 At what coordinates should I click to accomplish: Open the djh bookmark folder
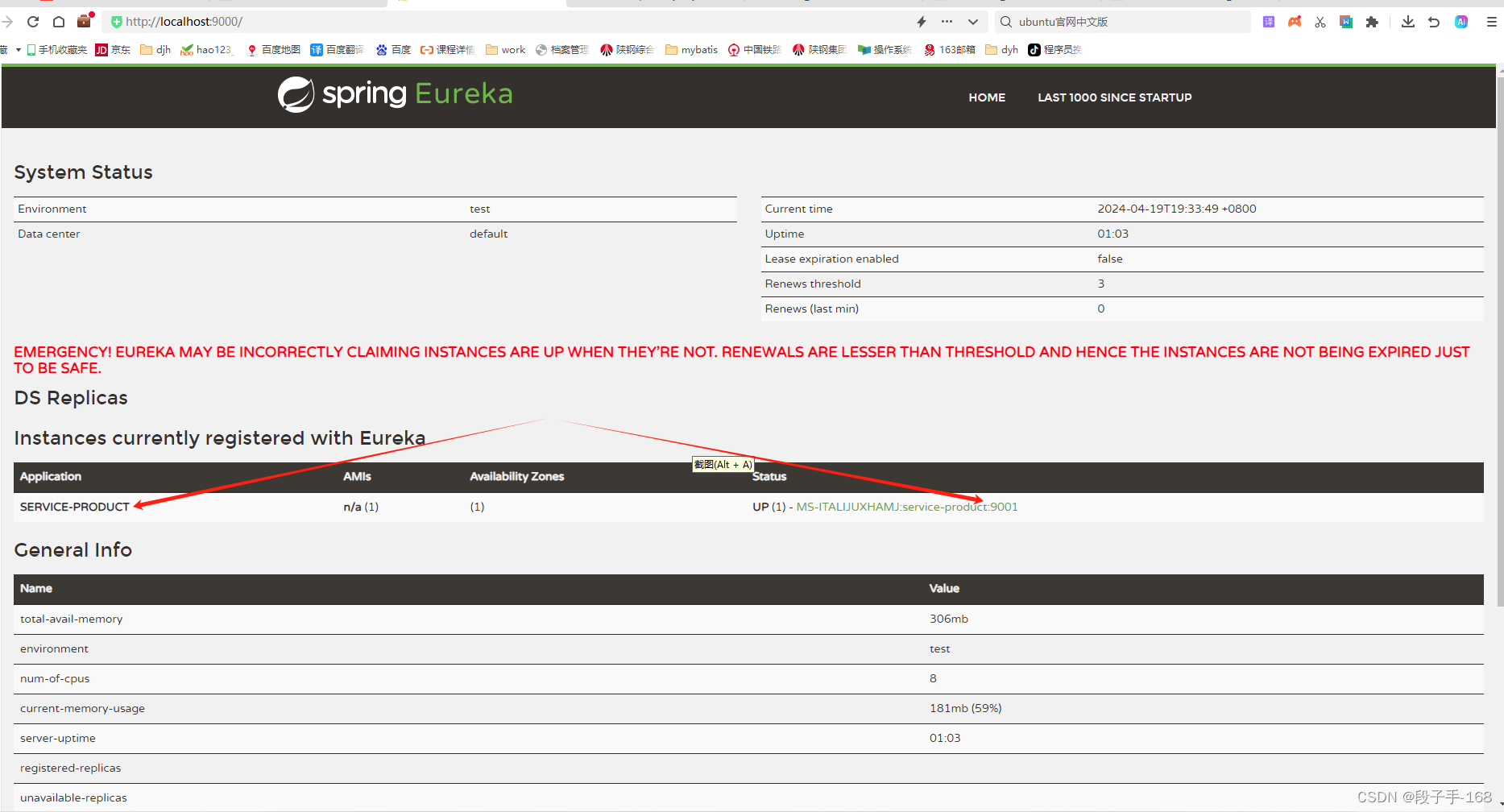(x=155, y=50)
